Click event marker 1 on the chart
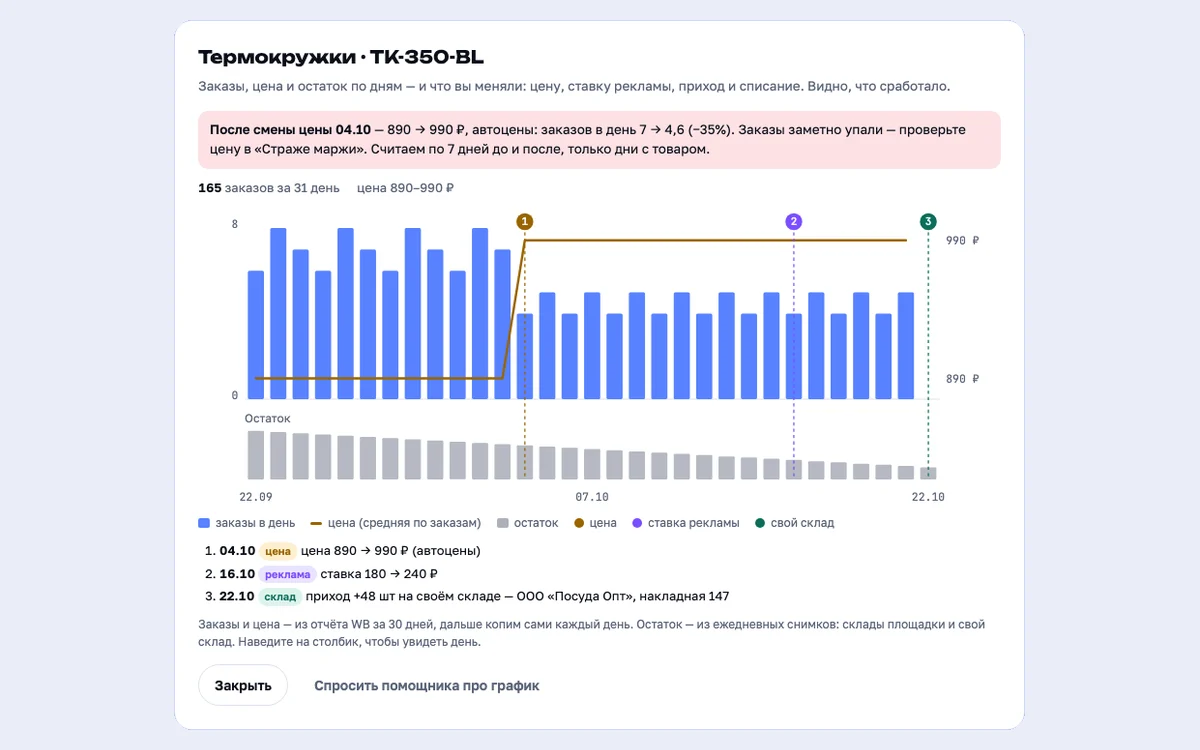Viewport: 1200px width, 750px height. point(525,221)
